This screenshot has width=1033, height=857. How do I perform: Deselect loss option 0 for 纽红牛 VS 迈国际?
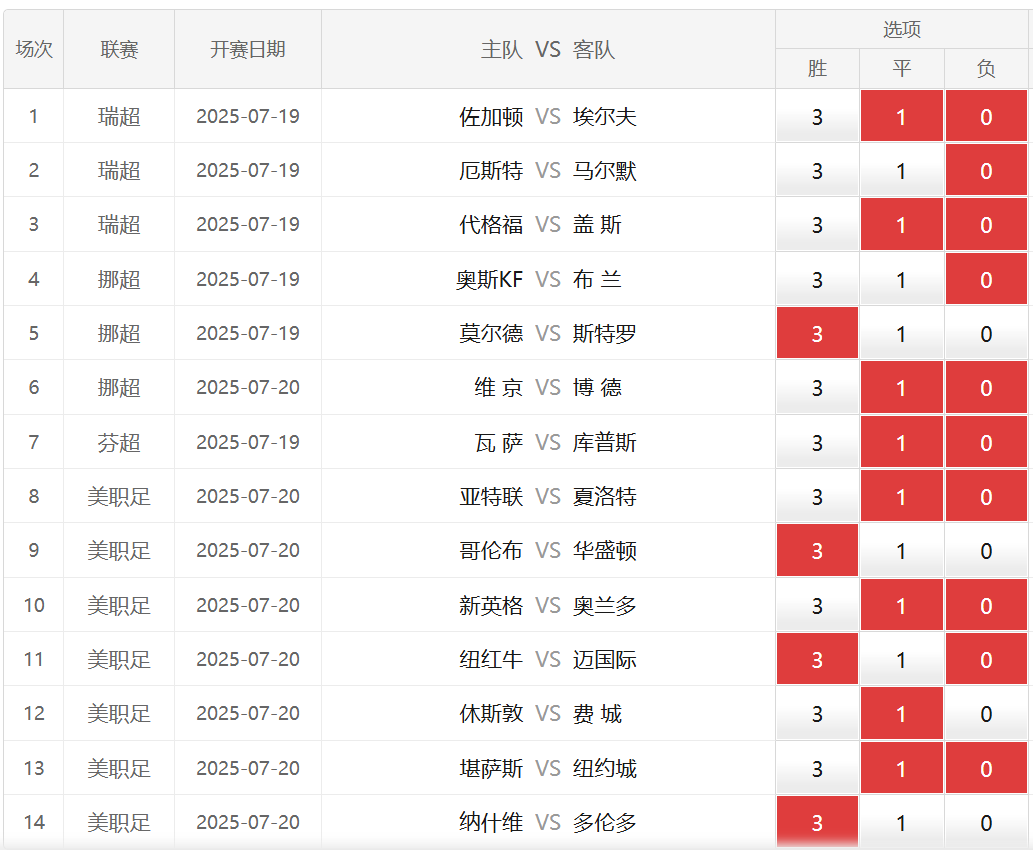[986, 659]
